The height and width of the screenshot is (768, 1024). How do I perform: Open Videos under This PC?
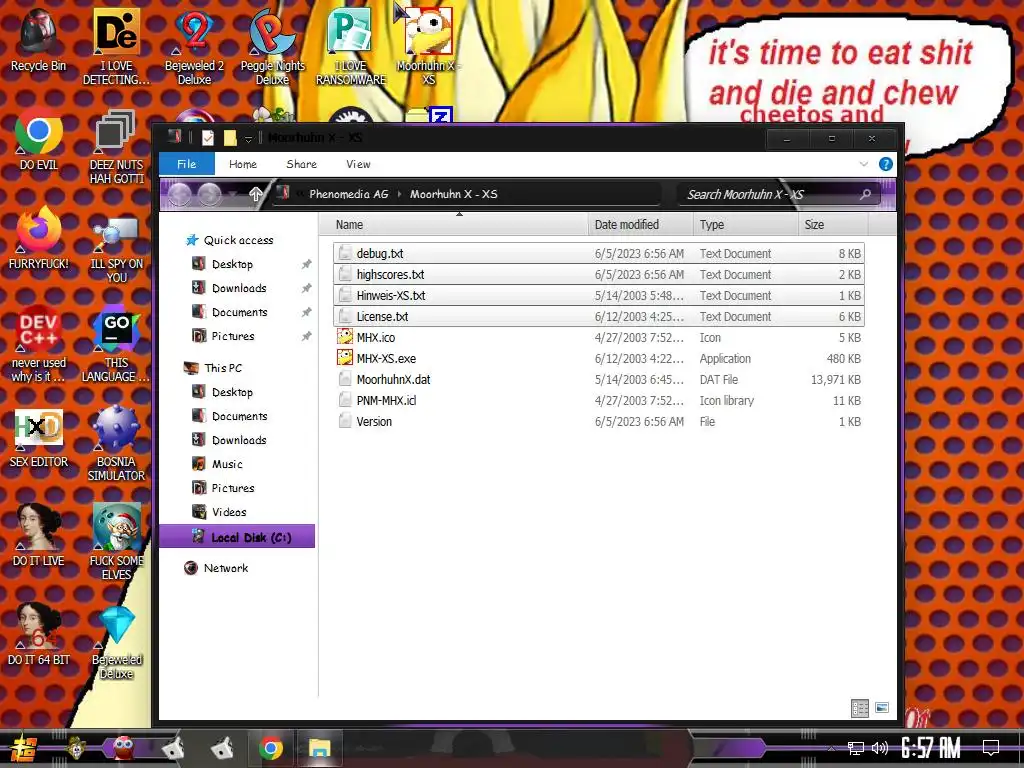pos(229,512)
